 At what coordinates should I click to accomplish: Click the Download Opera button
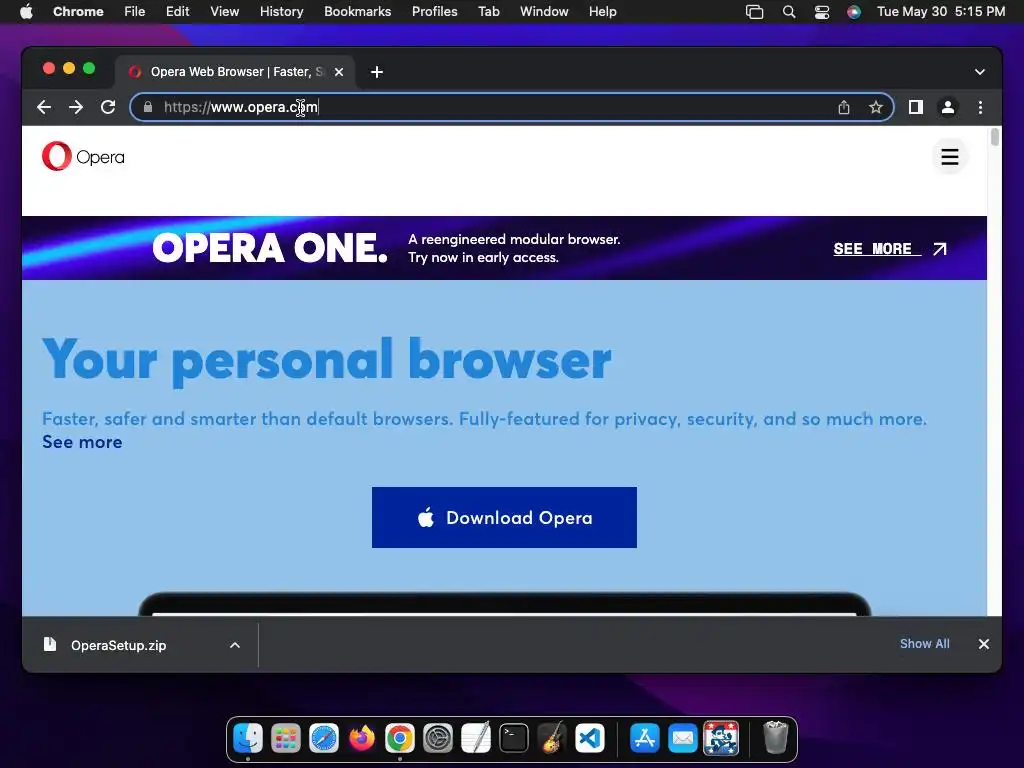(x=504, y=517)
